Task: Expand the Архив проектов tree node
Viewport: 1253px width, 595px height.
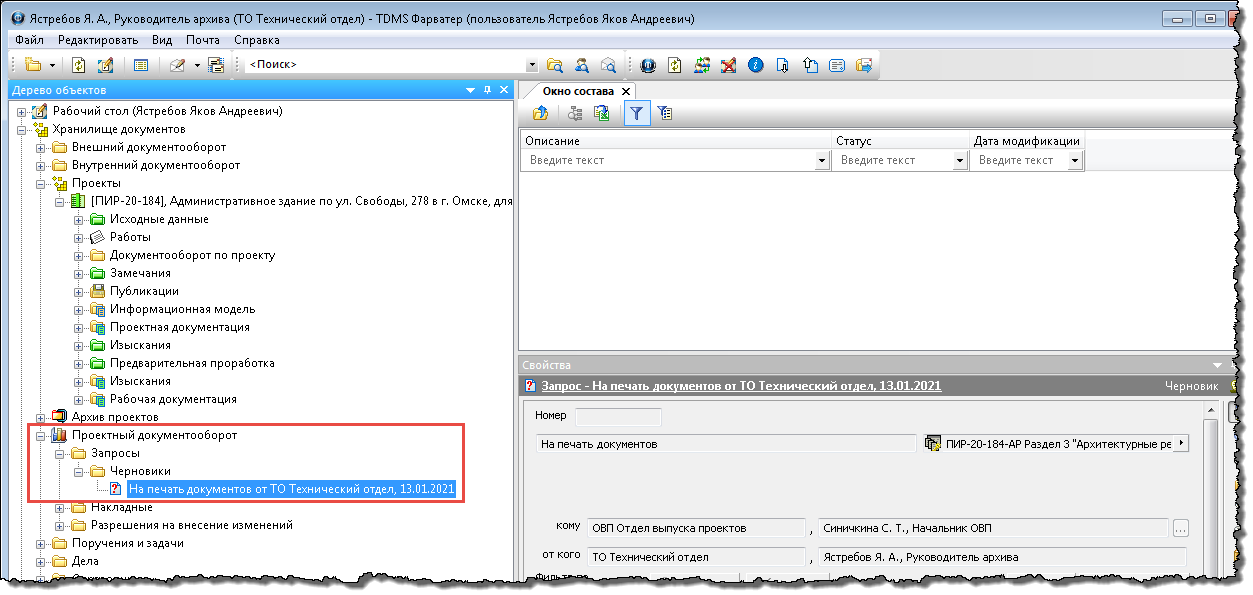Action: click(x=41, y=417)
